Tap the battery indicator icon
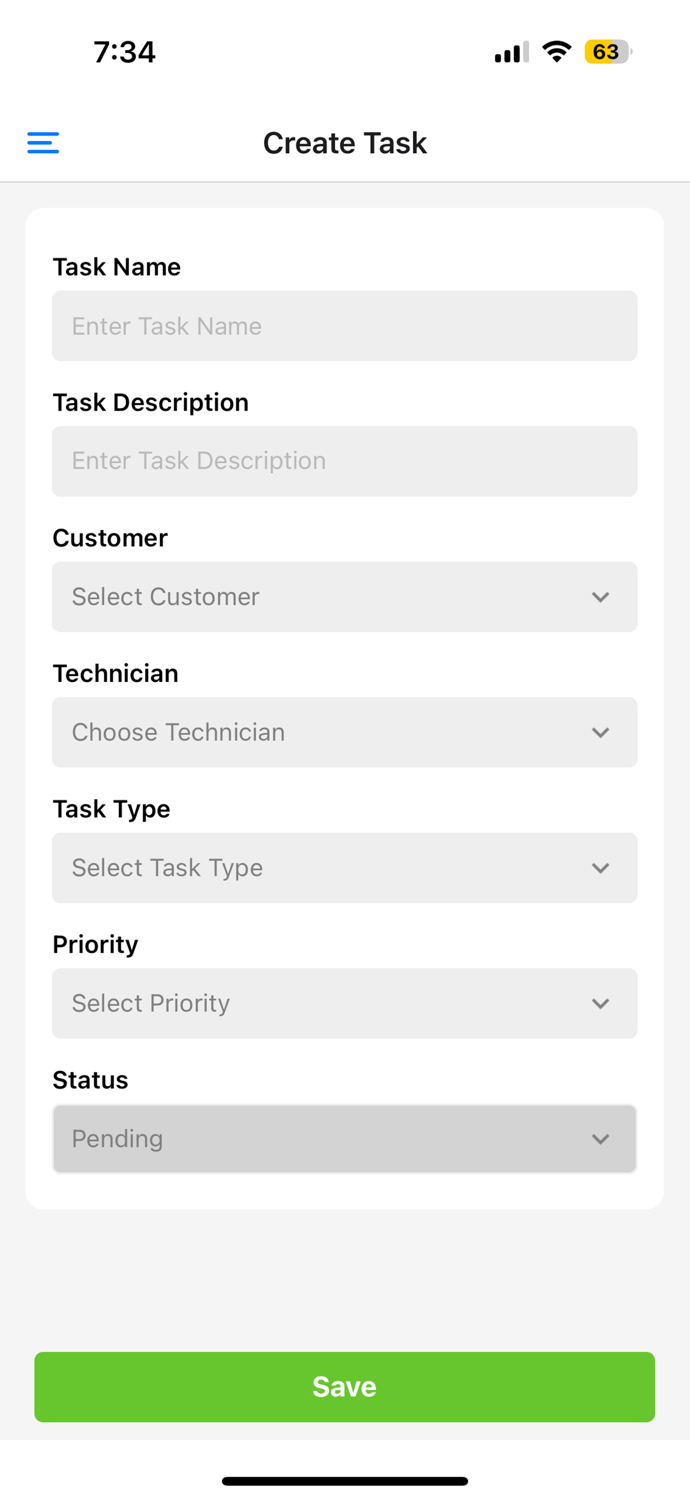The width and height of the screenshot is (690, 1500). click(607, 52)
